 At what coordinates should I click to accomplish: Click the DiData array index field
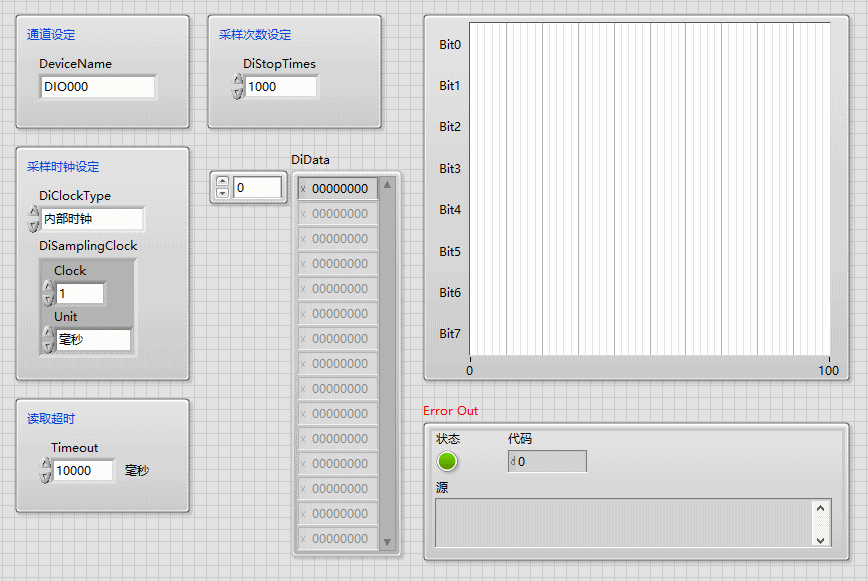click(x=258, y=187)
